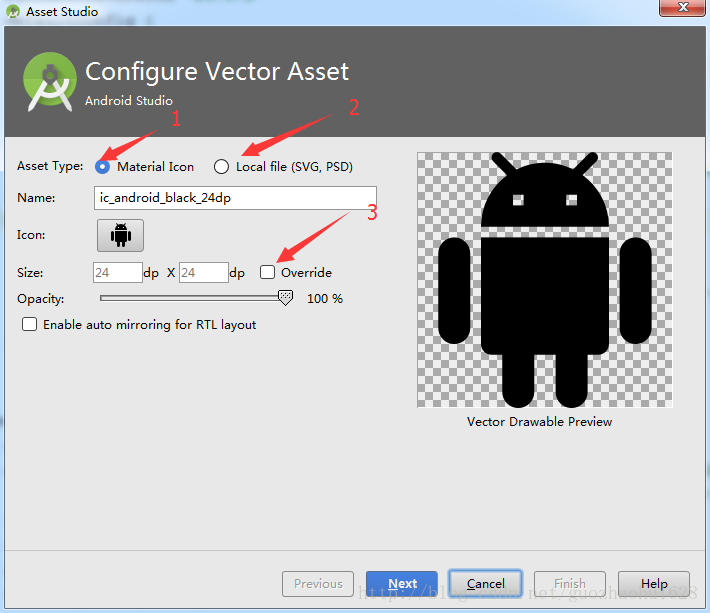Click the Asset Studio title bar icon

tap(13, 11)
